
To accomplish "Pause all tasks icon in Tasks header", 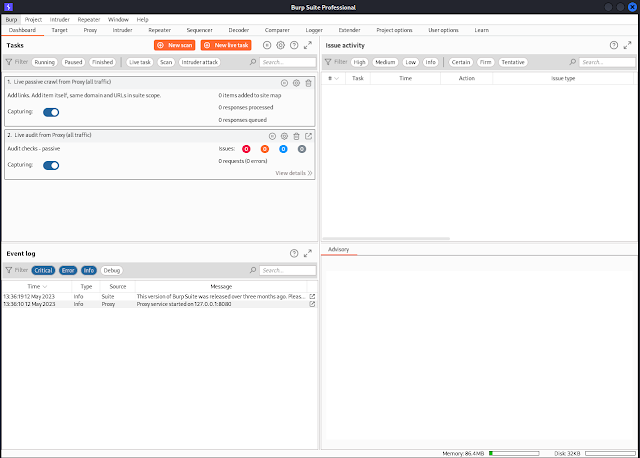I will click(x=267, y=45).
